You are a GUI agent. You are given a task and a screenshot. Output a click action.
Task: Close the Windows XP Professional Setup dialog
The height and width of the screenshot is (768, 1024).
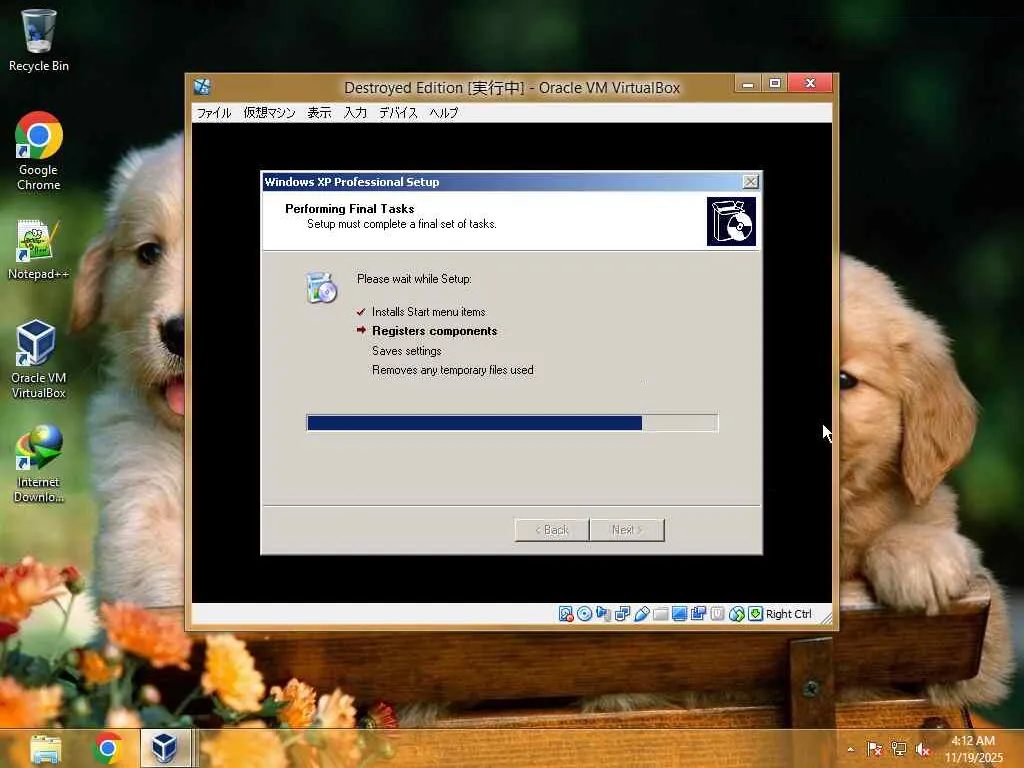point(750,182)
